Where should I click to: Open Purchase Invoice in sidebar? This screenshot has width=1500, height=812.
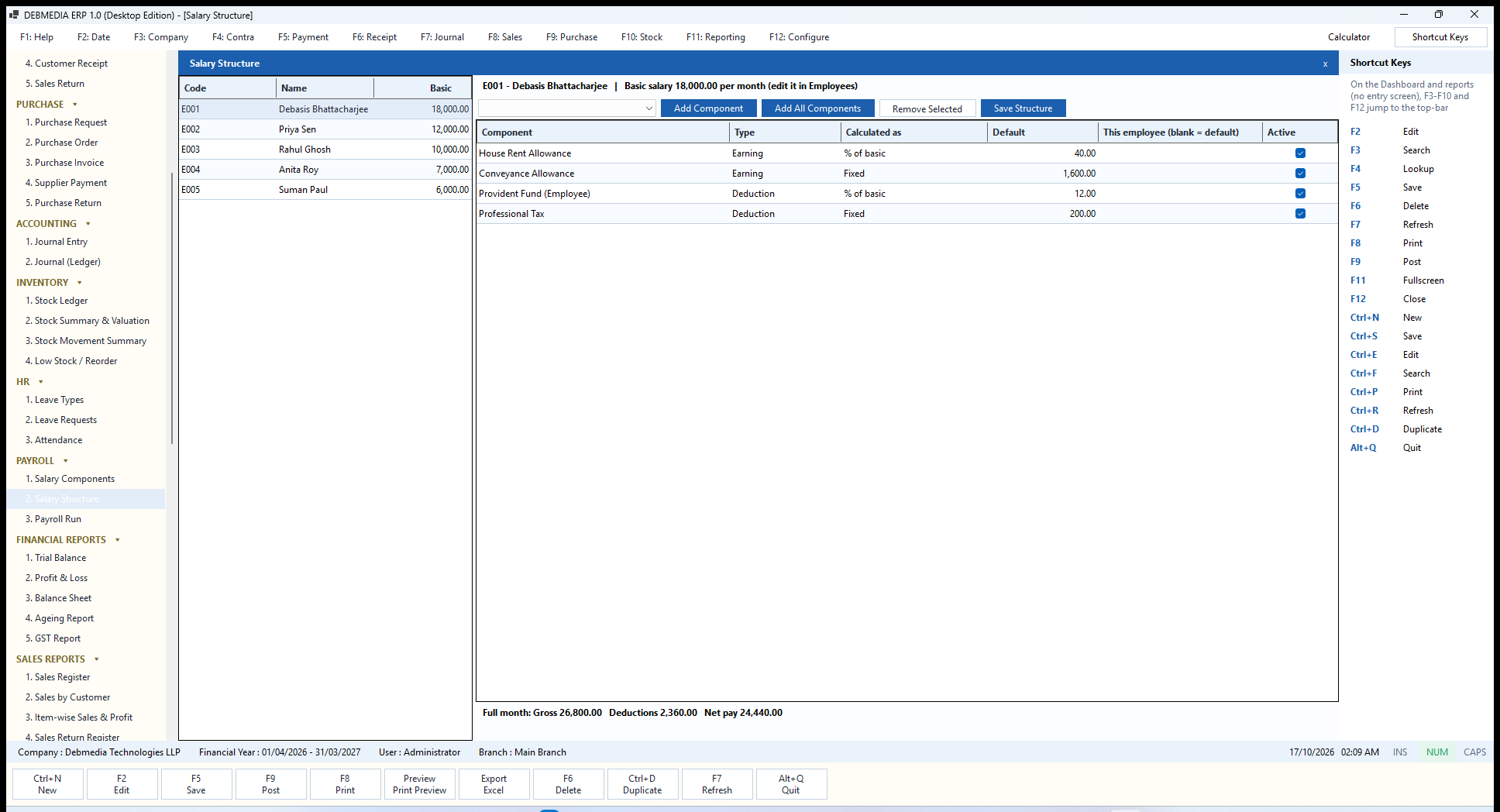coord(64,163)
